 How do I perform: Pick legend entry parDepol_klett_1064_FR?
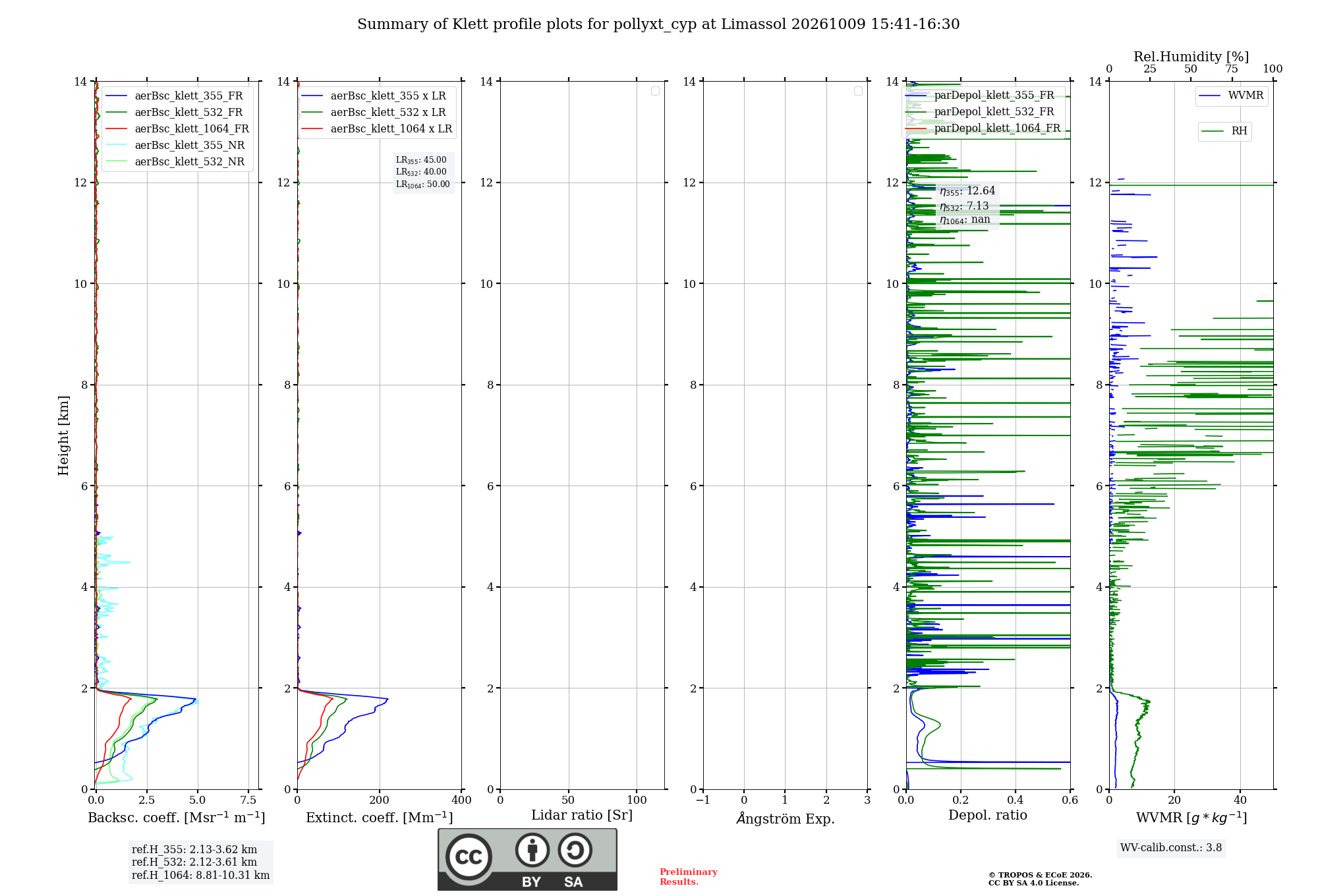point(983,128)
